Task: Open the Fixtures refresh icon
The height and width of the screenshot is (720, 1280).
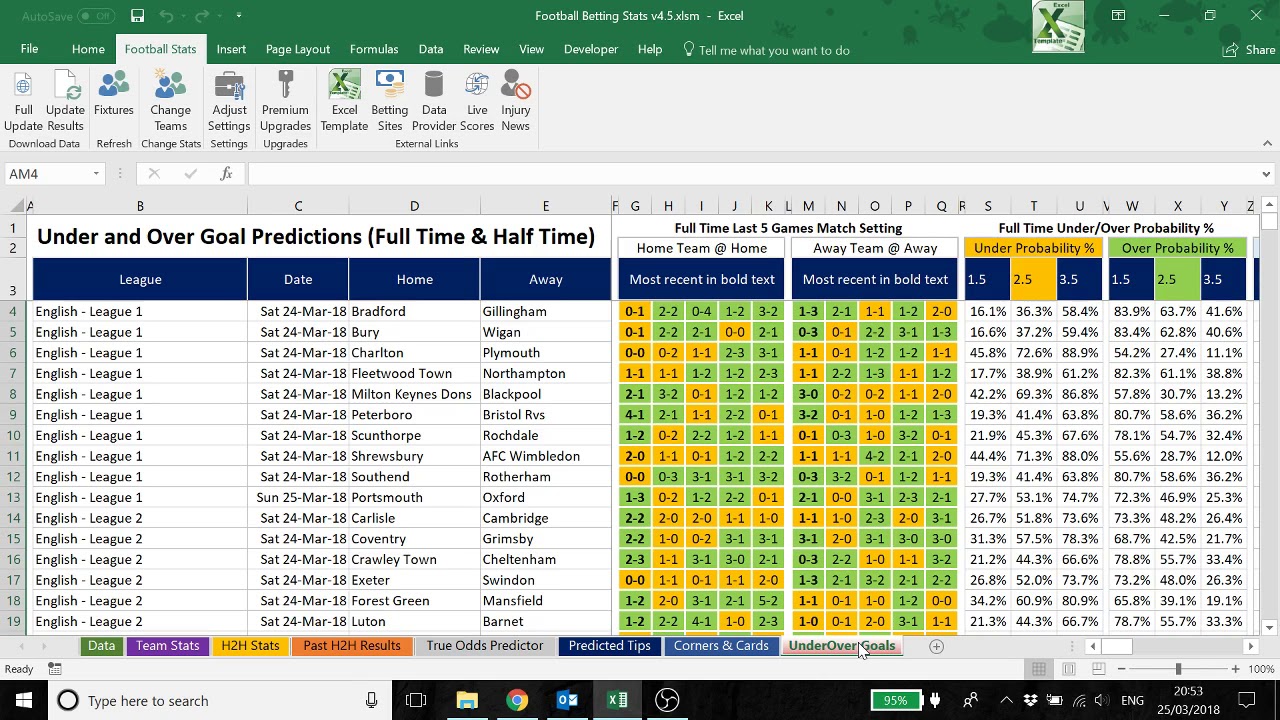Action: click(x=114, y=95)
